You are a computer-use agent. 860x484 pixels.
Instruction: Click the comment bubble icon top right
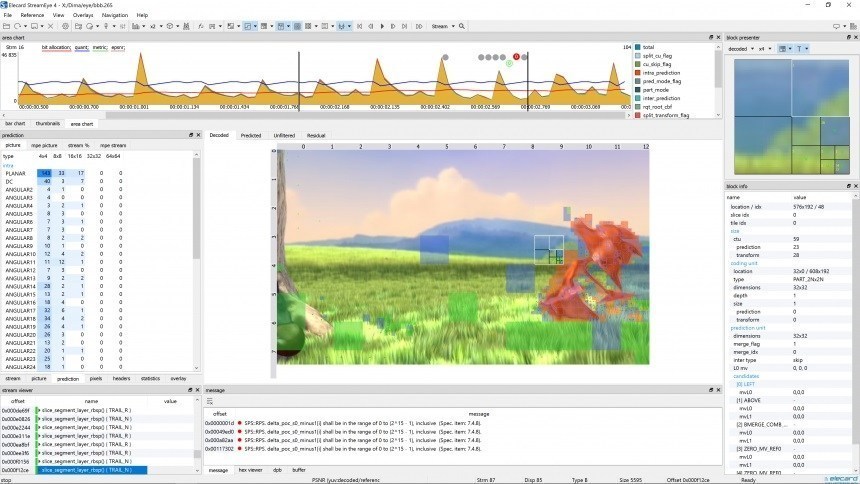pos(836,26)
